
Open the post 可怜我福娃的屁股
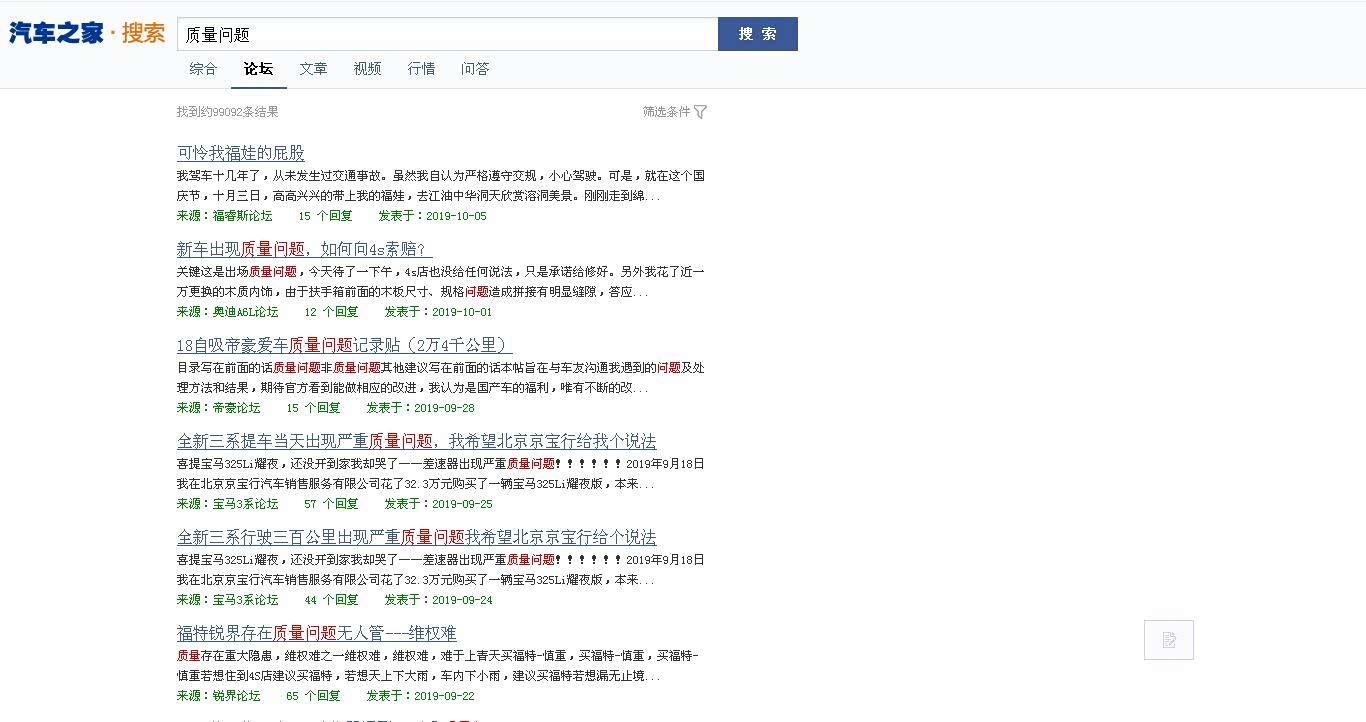pos(241,153)
